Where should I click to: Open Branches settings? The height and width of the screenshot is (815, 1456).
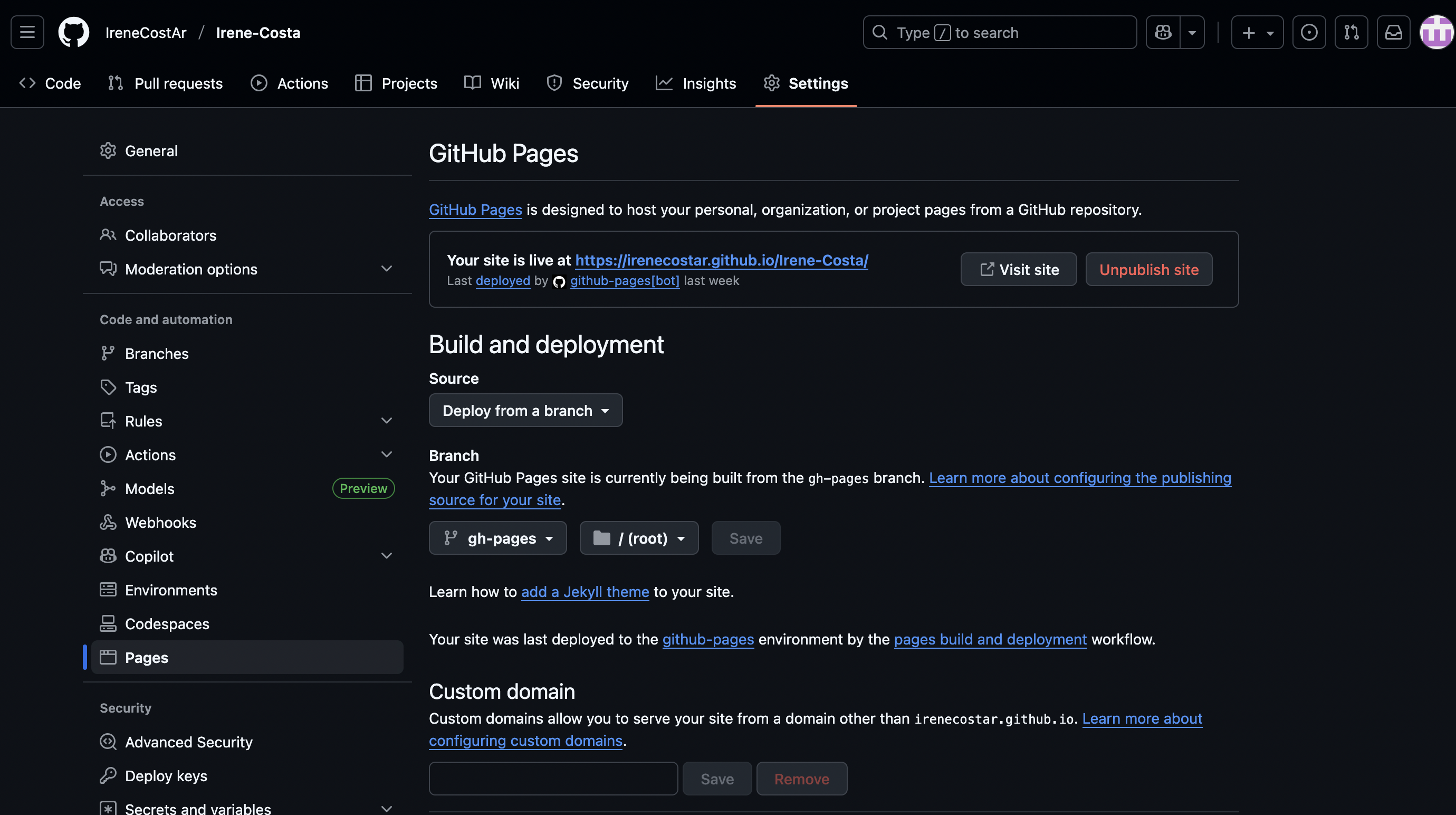(247, 354)
